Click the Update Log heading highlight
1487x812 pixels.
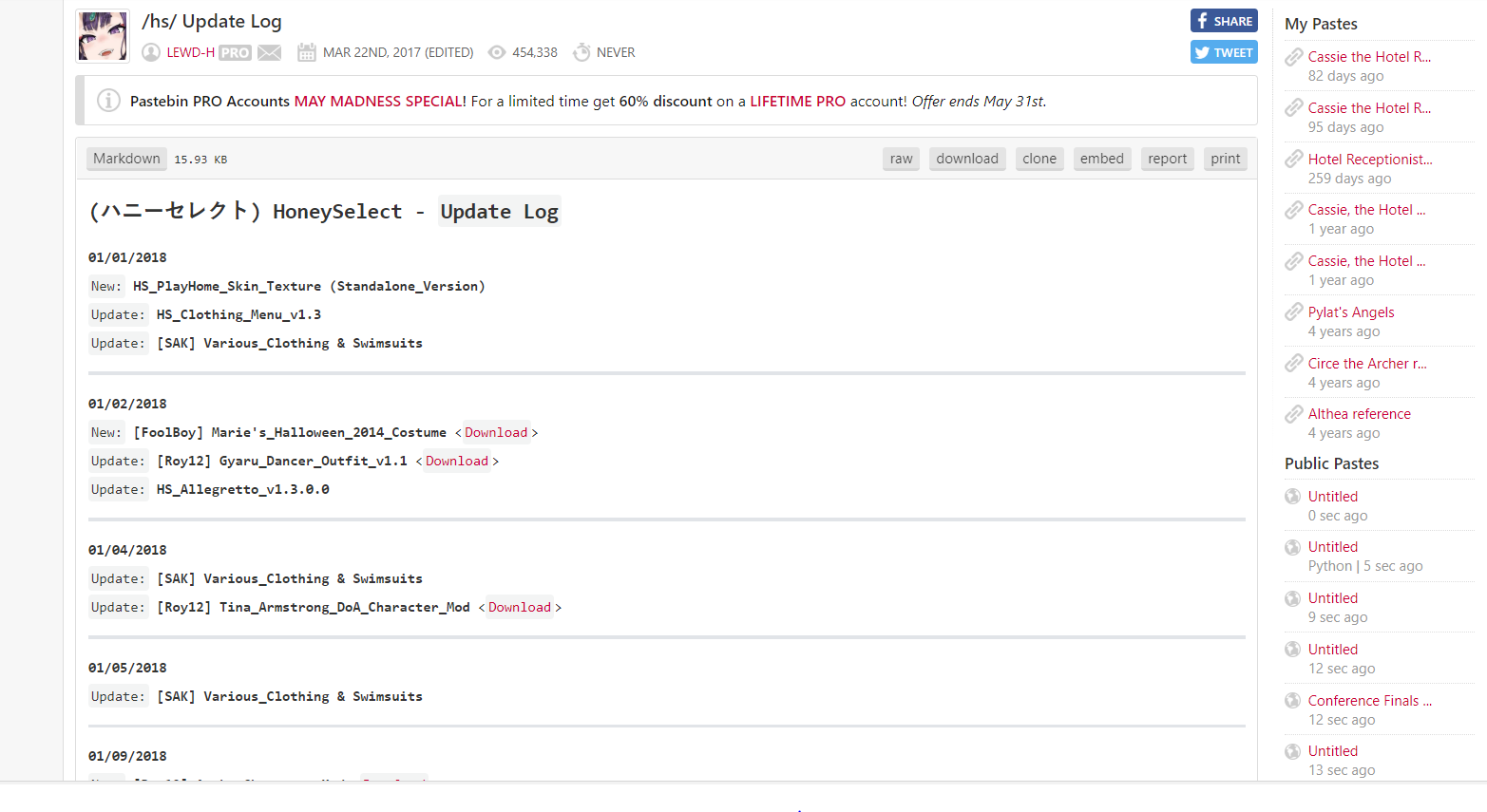point(499,211)
